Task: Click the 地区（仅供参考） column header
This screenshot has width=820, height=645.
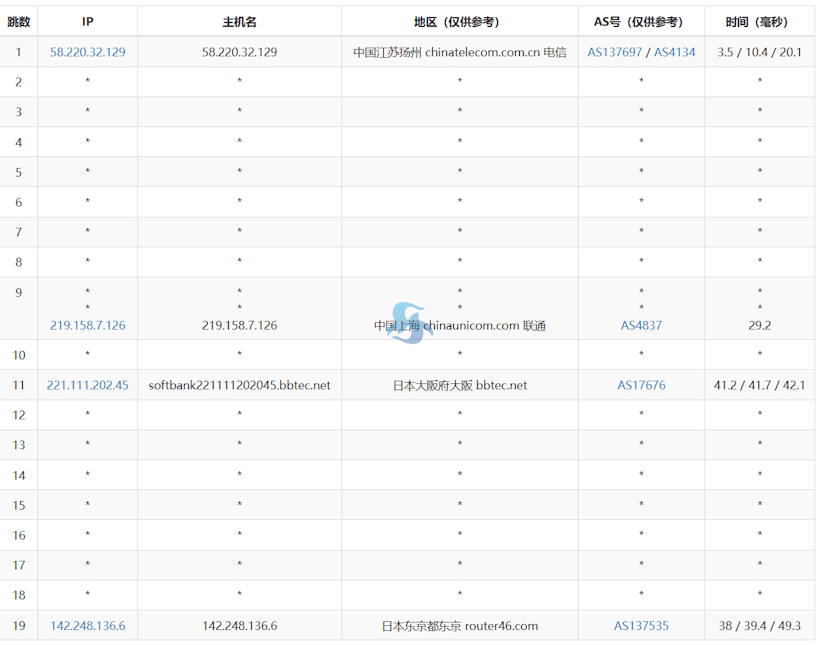Action: 459,21
